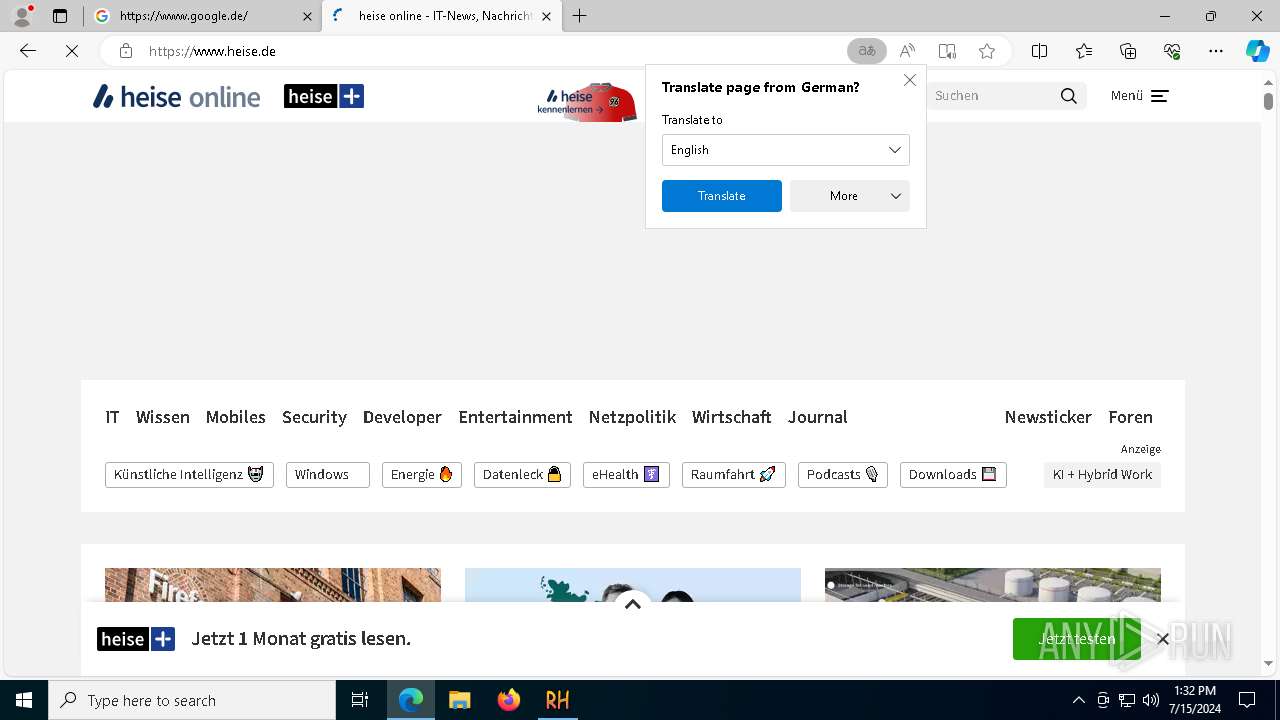1280x720 pixels.
Task: Open the tab actions menu icon
Action: [60, 16]
